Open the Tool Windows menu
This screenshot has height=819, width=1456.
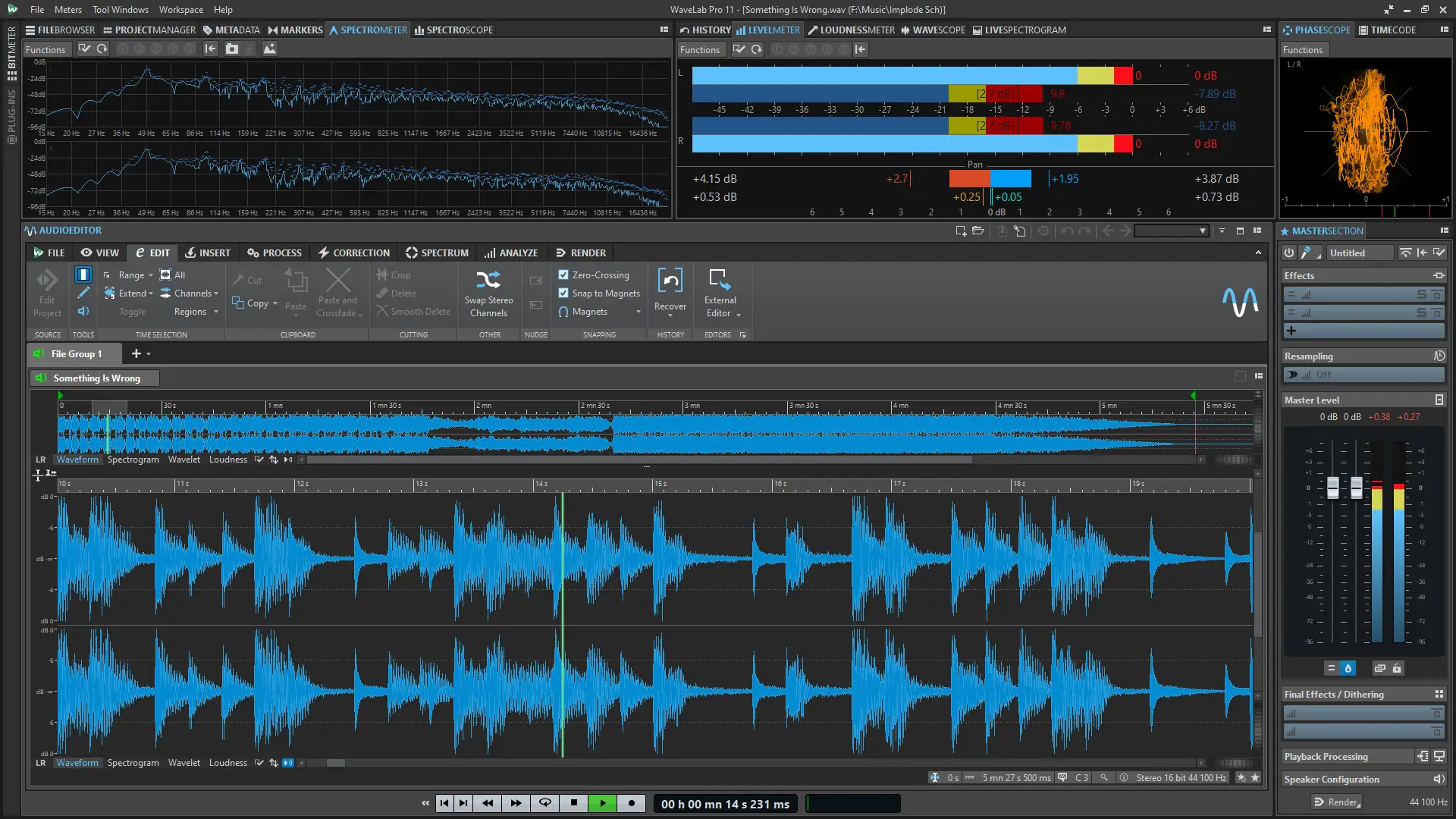pos(121,10)
